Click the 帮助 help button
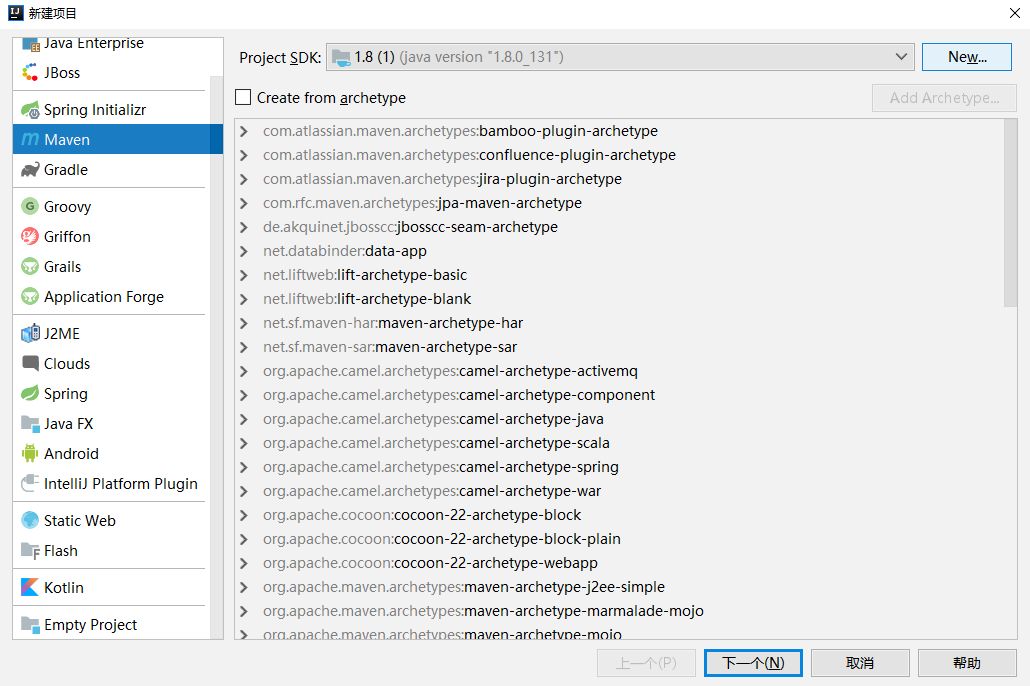Viewport: 1030px width, 686px height. point(967,663)
